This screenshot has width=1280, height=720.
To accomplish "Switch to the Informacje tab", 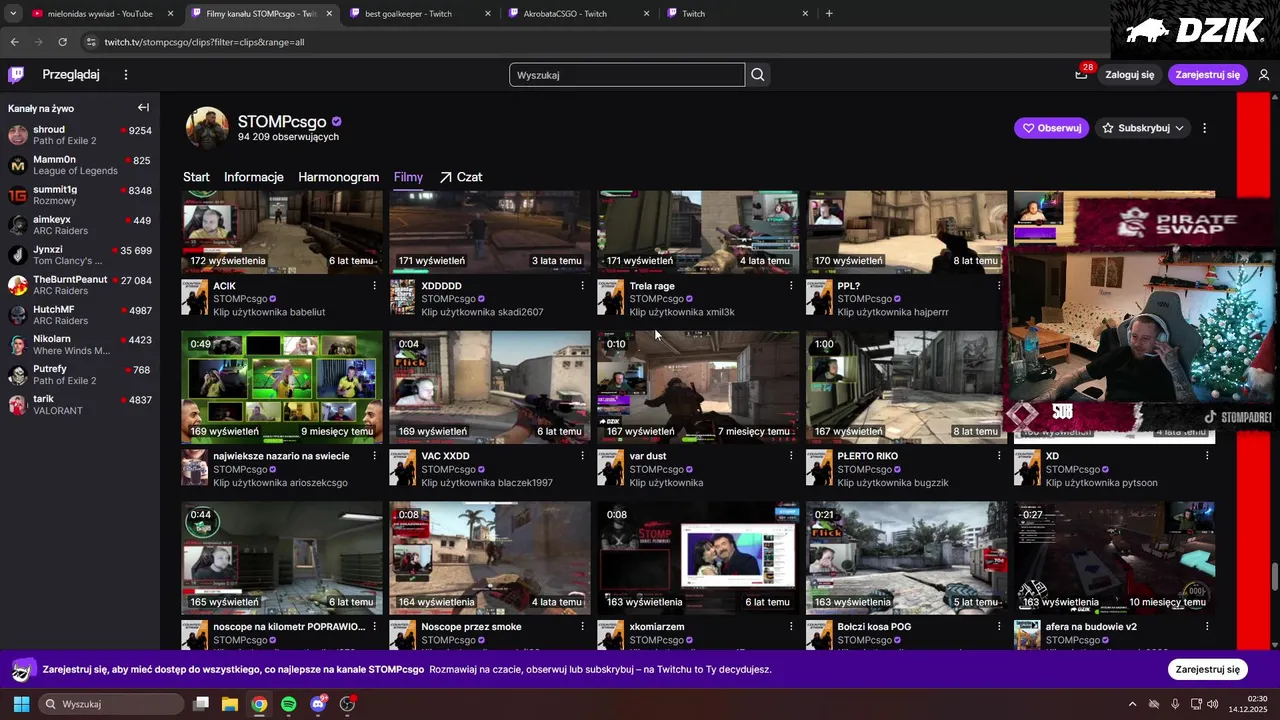I will coord(254,177).
